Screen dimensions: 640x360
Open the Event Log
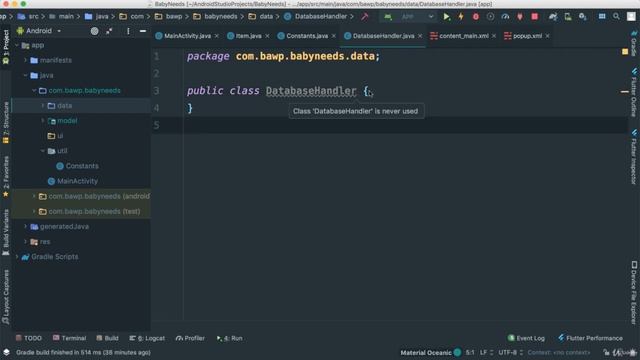526,338
